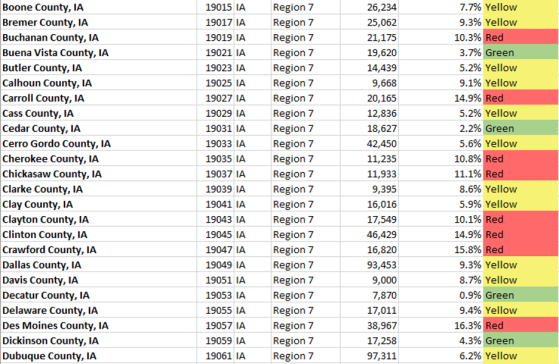Select the 0.9% percentage cell
The height and width of the screenshot is (364, 559).
[x=441, y=295]
